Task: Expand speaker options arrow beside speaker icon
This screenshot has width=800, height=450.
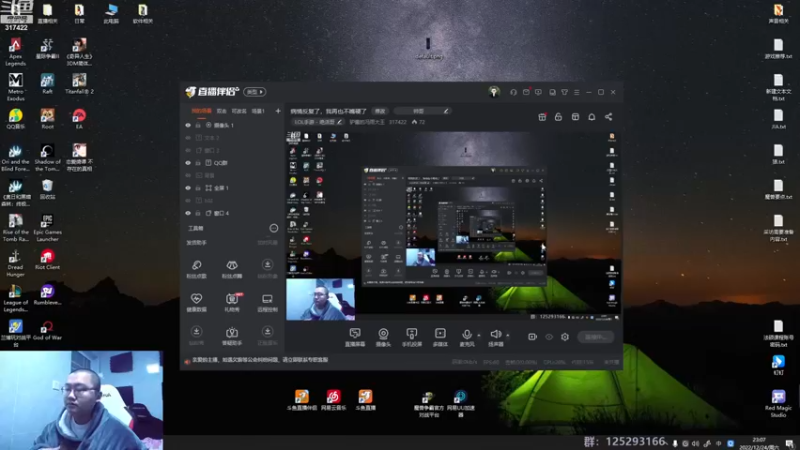Action: pos(508,335)
